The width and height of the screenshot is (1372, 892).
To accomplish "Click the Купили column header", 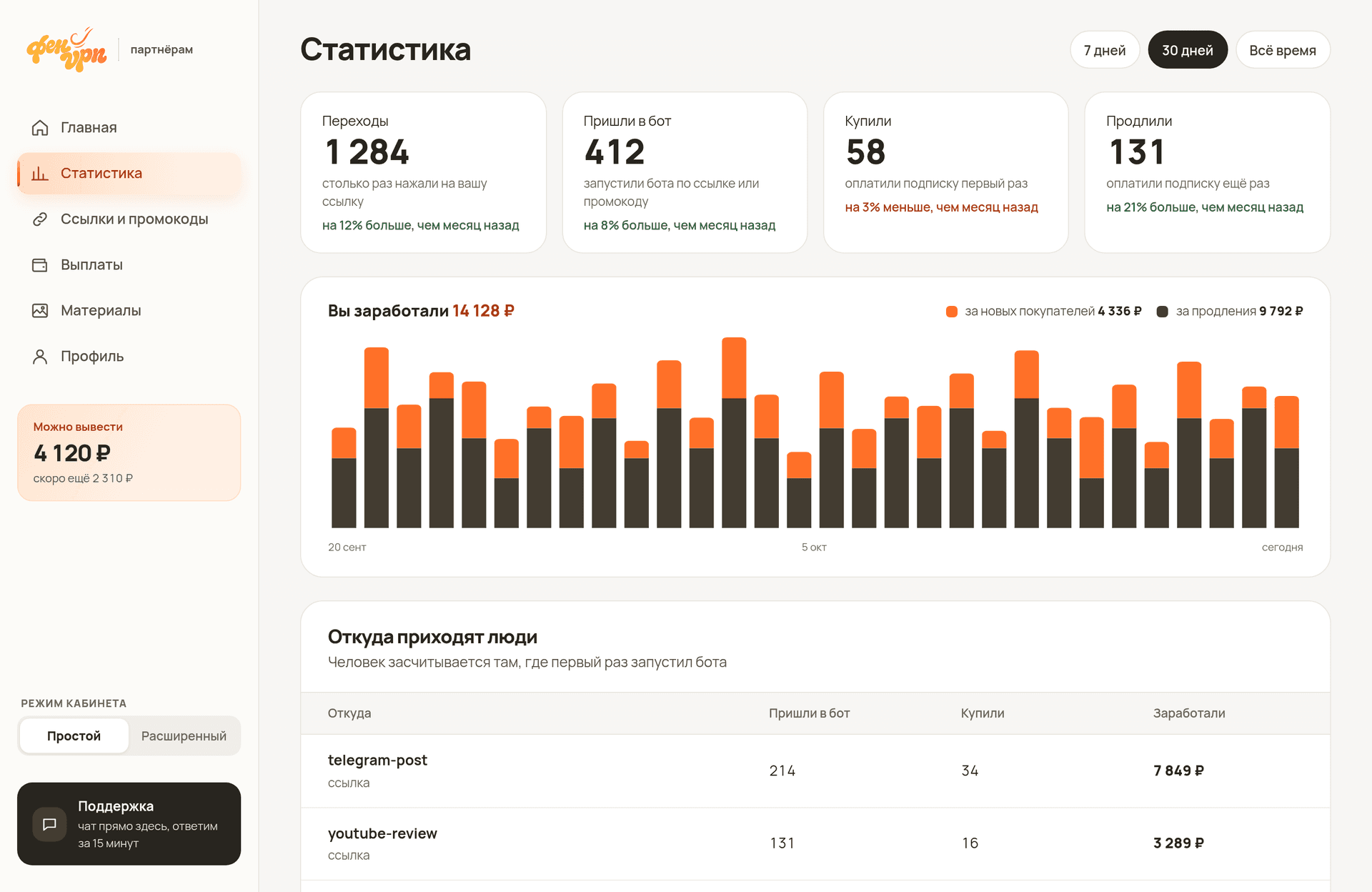I will (x=983, y=713).
